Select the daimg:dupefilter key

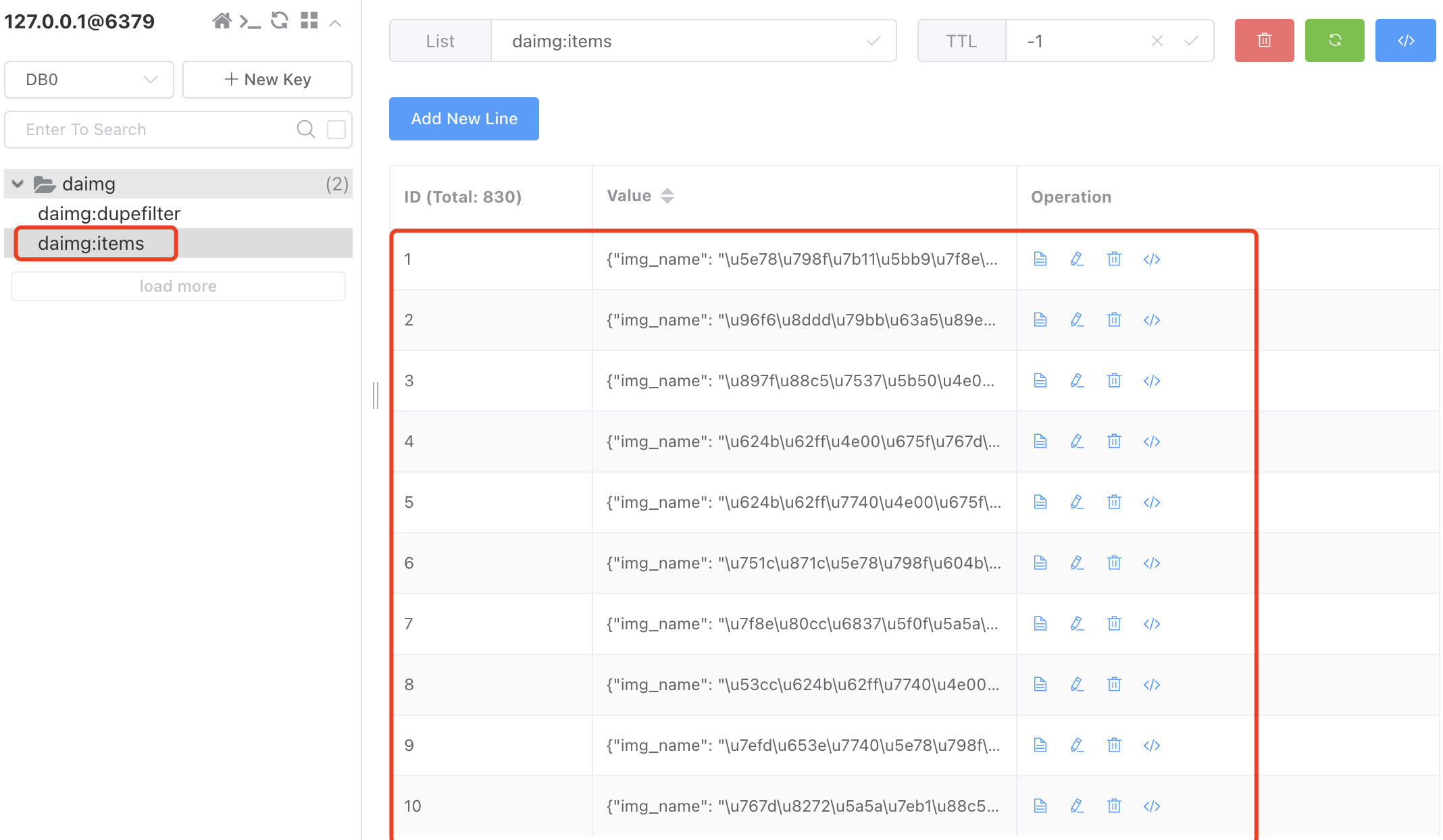click(109, 213)
